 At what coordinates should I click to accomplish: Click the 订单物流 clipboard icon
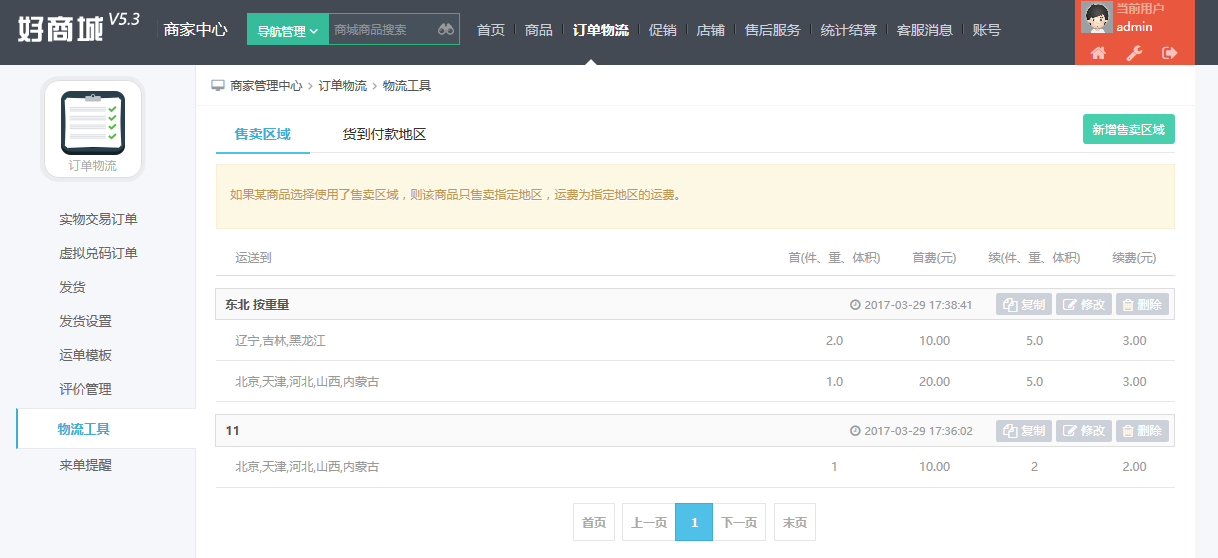coord(93,122)
